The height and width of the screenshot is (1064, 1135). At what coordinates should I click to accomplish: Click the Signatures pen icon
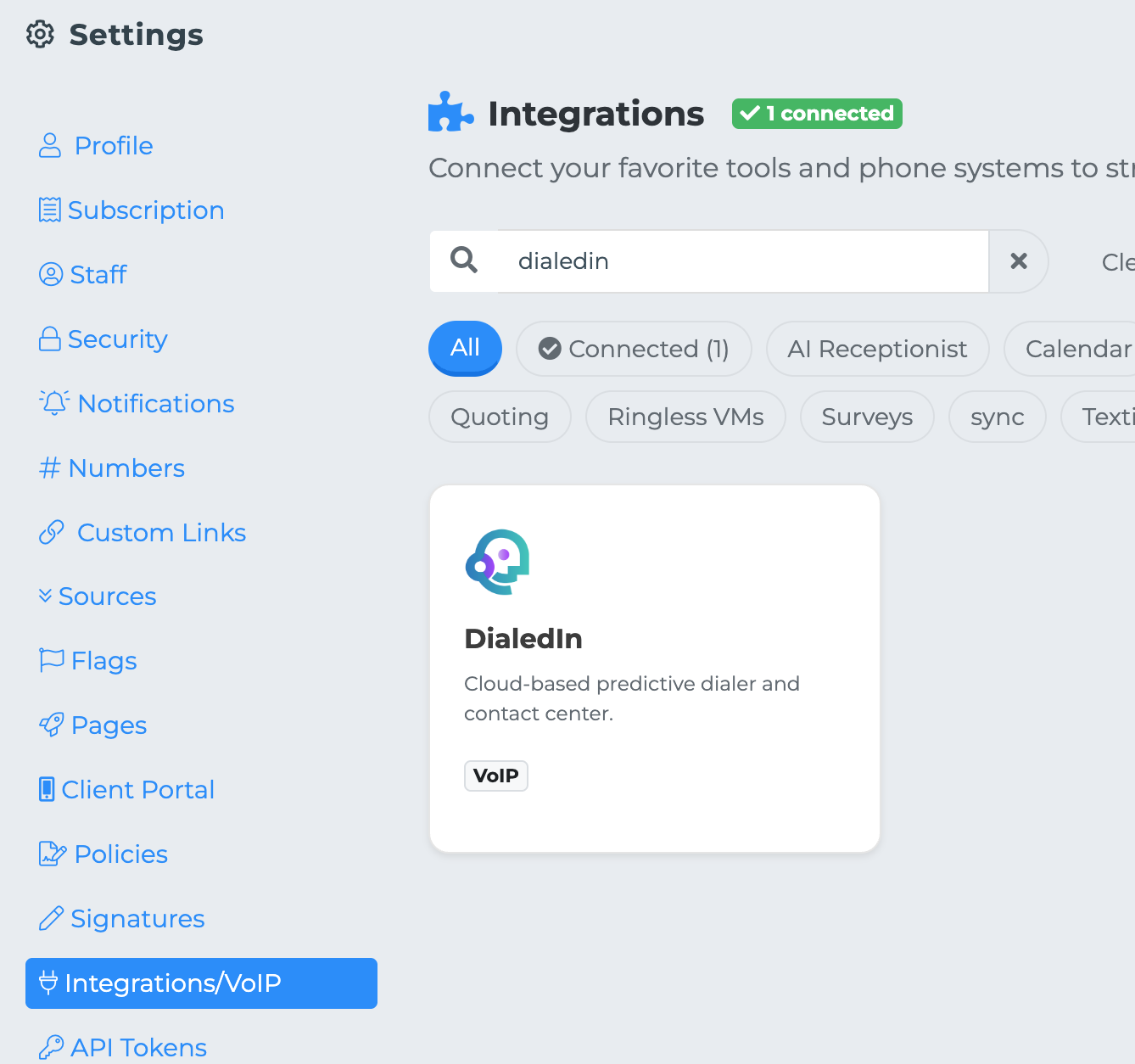click(52, 918)
